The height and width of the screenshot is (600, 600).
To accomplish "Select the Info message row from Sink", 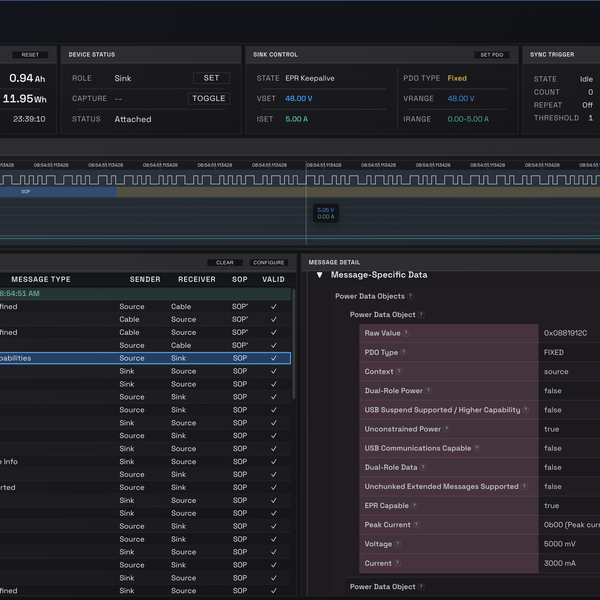I will coord(145,461).
